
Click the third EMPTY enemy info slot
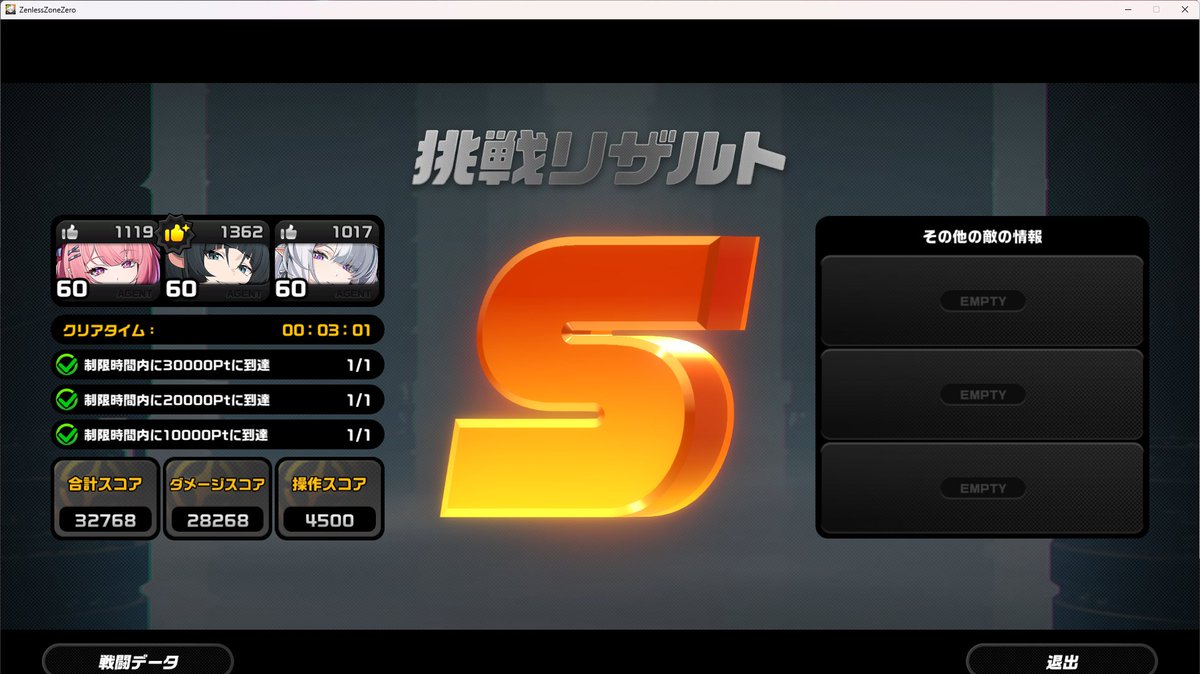pos(982,488)
